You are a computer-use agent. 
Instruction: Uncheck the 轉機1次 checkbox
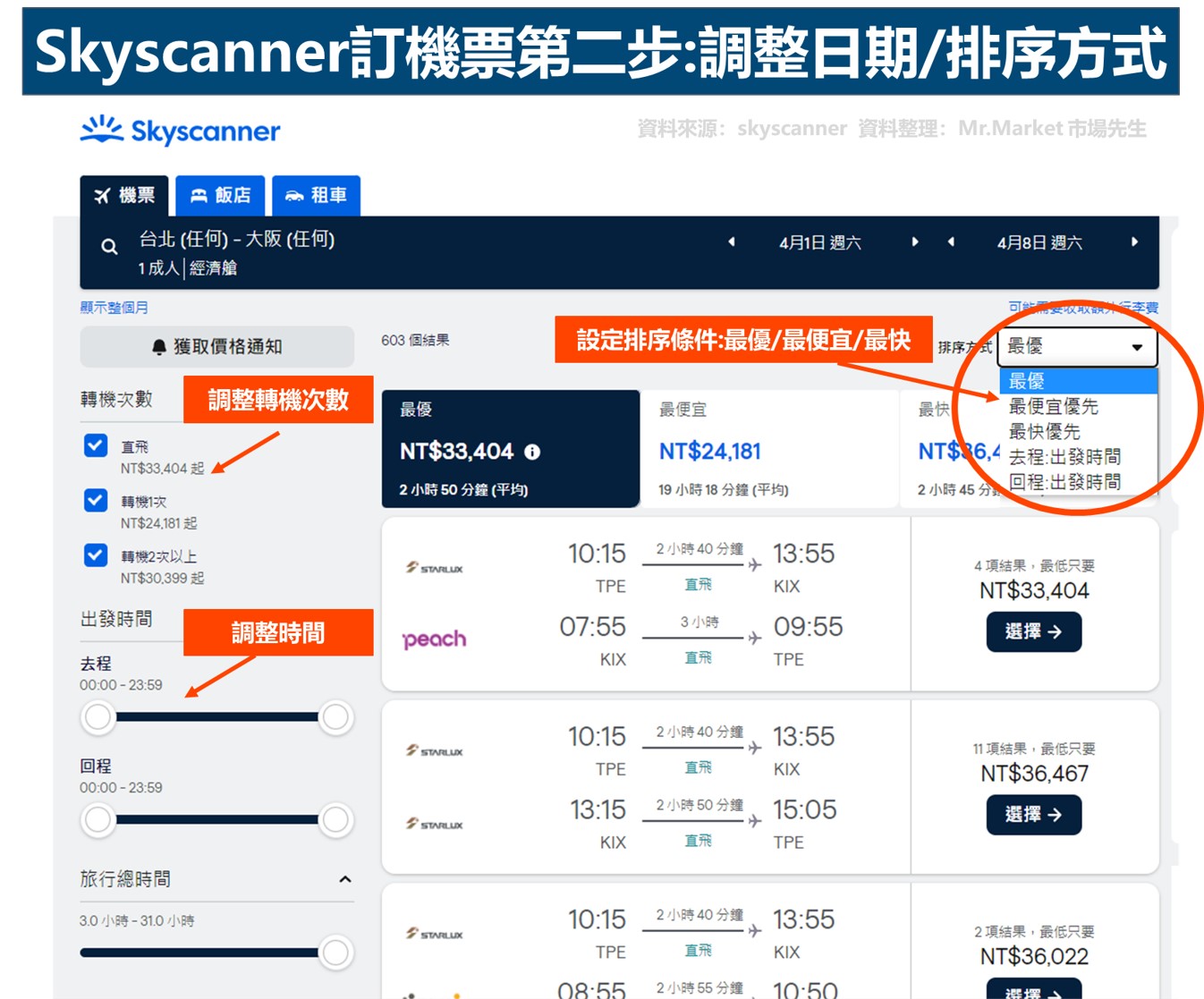coord(96,500)
